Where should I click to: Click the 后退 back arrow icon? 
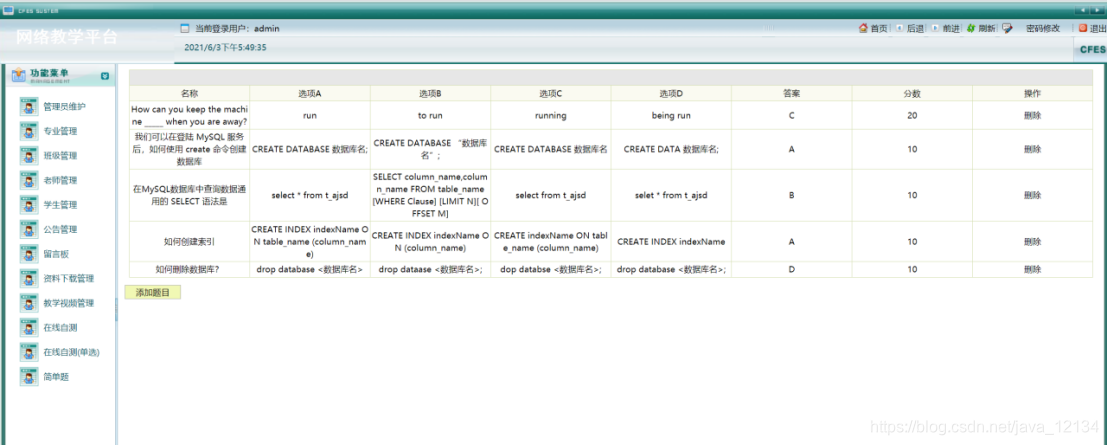pos(899,28)
